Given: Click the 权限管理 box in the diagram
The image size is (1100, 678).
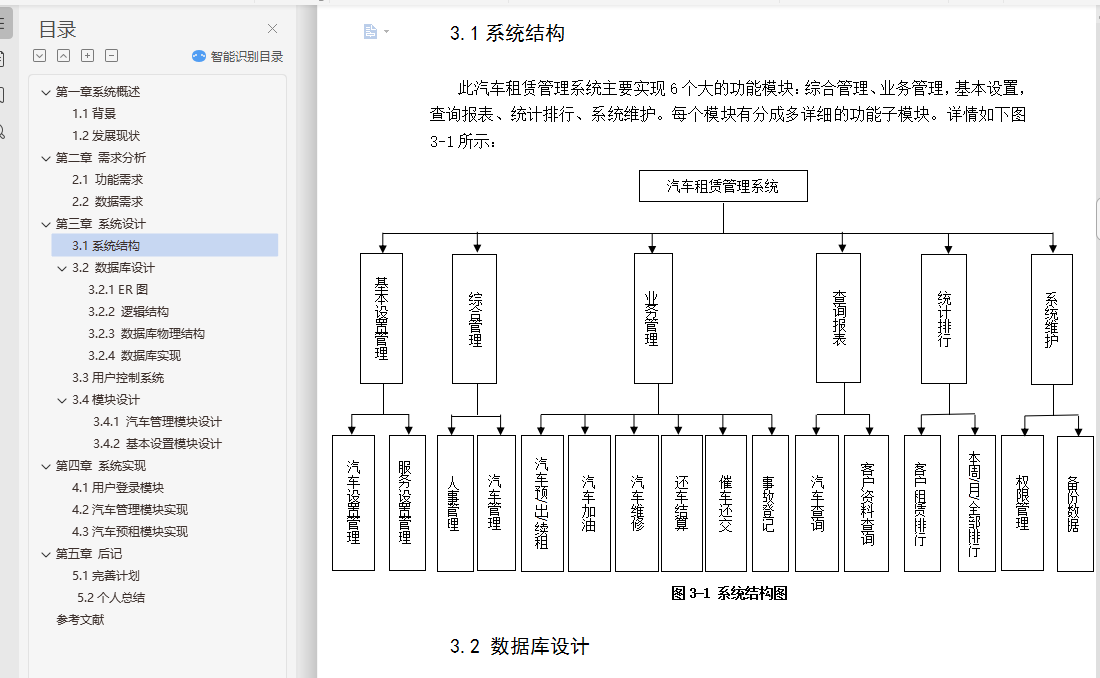Looking at the screenshot, I should tap(1023, 503).
